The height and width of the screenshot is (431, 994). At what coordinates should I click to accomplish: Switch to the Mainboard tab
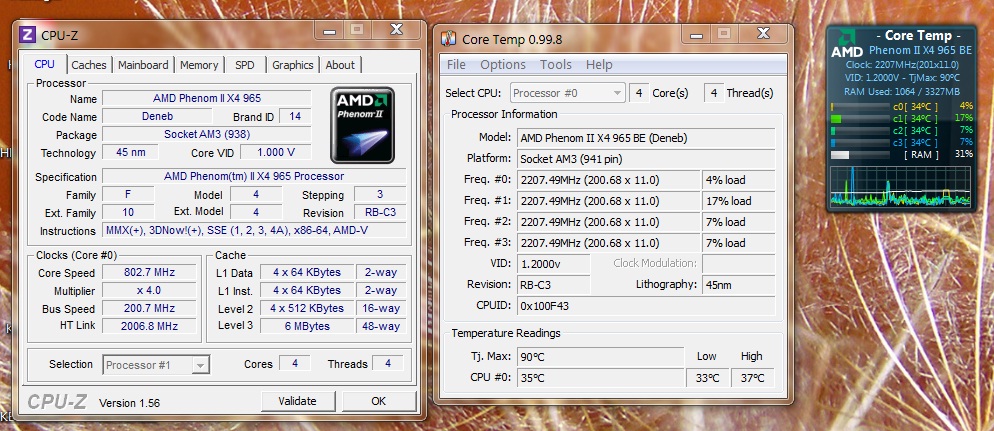143,65
